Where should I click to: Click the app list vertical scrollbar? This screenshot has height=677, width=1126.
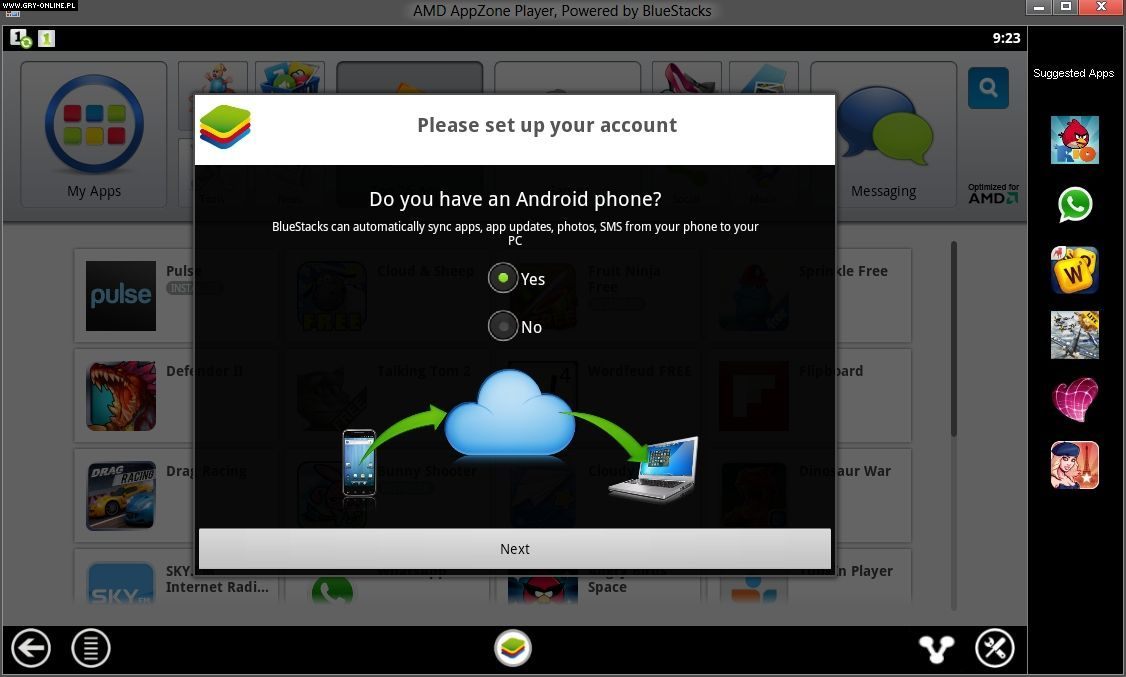point(953,340)
